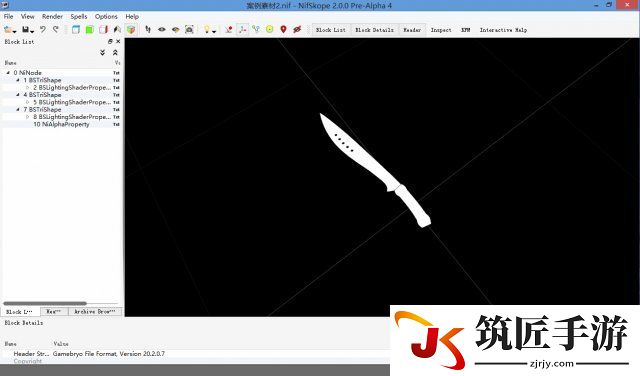Open the lightbulb lighting dropdown arrow

pos(214,31)
